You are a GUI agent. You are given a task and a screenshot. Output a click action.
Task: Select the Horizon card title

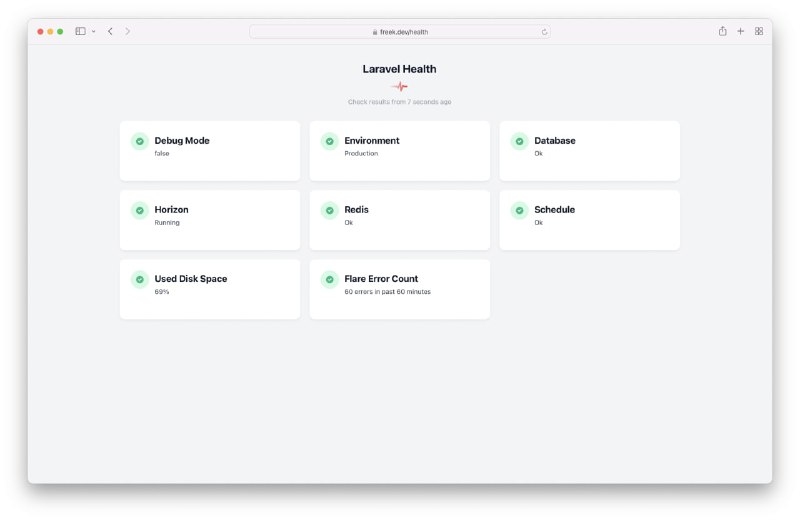point(171,209)
